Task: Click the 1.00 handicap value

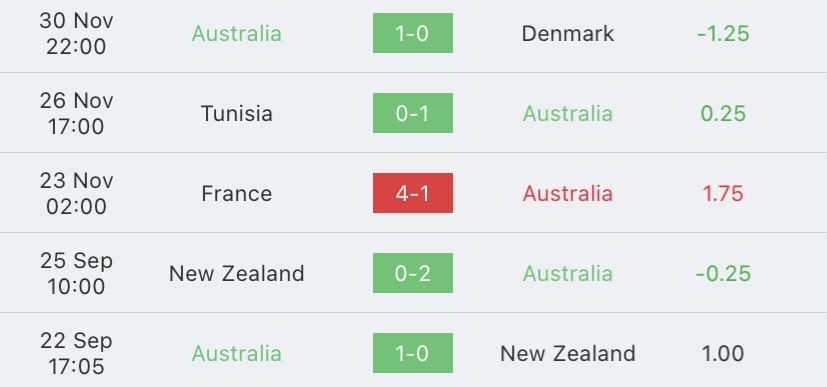Action: pos(723,353)
